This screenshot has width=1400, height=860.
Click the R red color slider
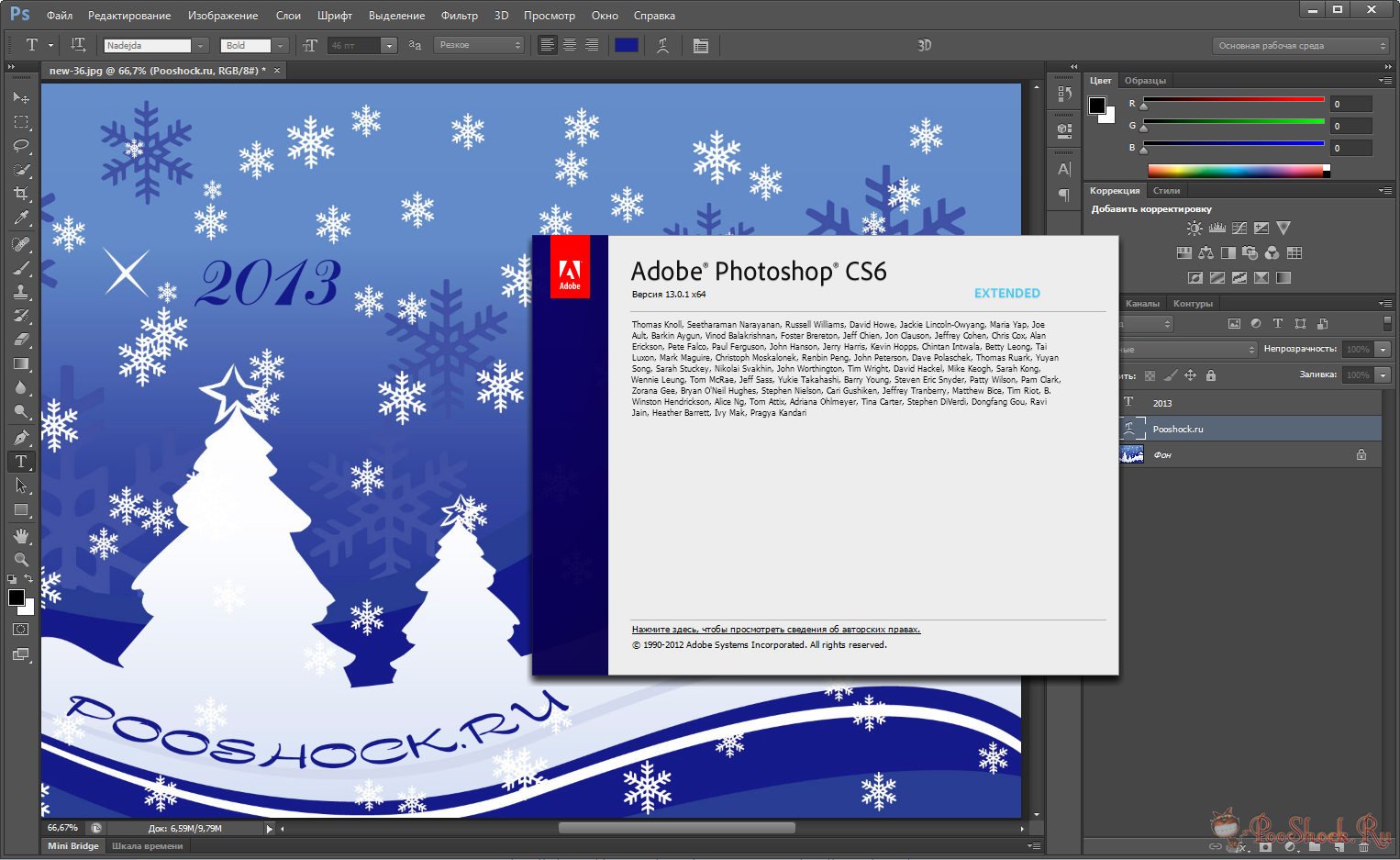coord(1233,99)
